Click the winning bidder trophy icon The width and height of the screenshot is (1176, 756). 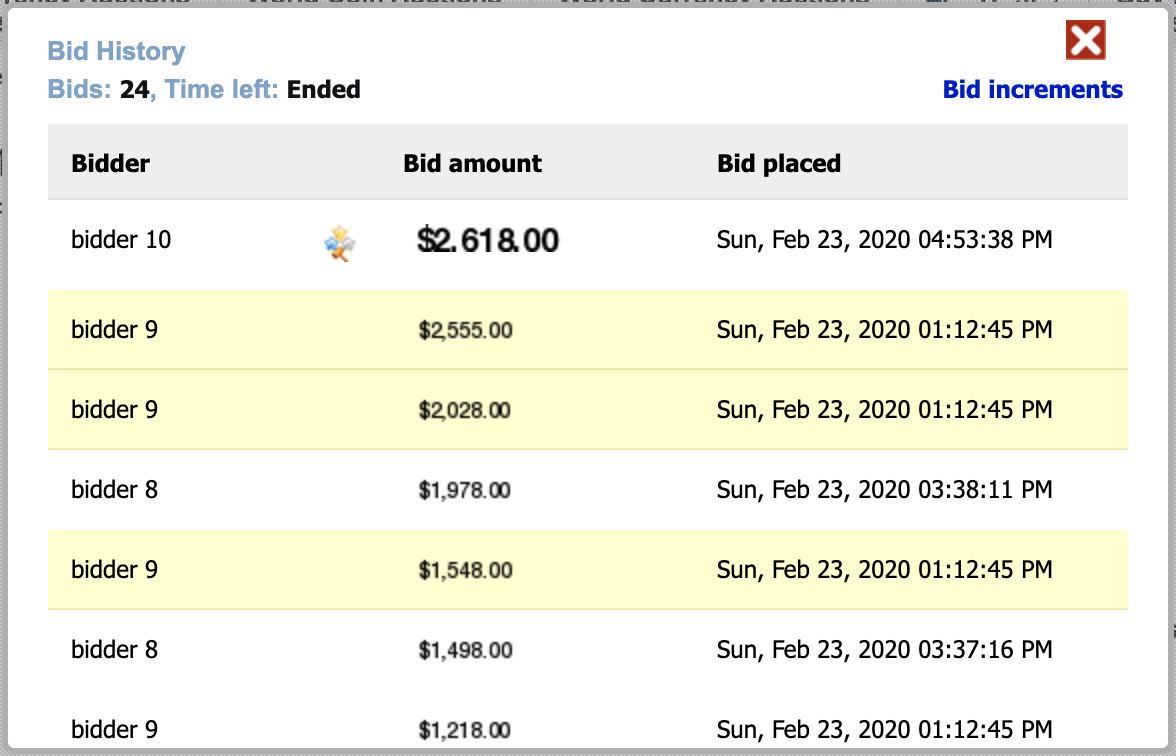point(340,243)
